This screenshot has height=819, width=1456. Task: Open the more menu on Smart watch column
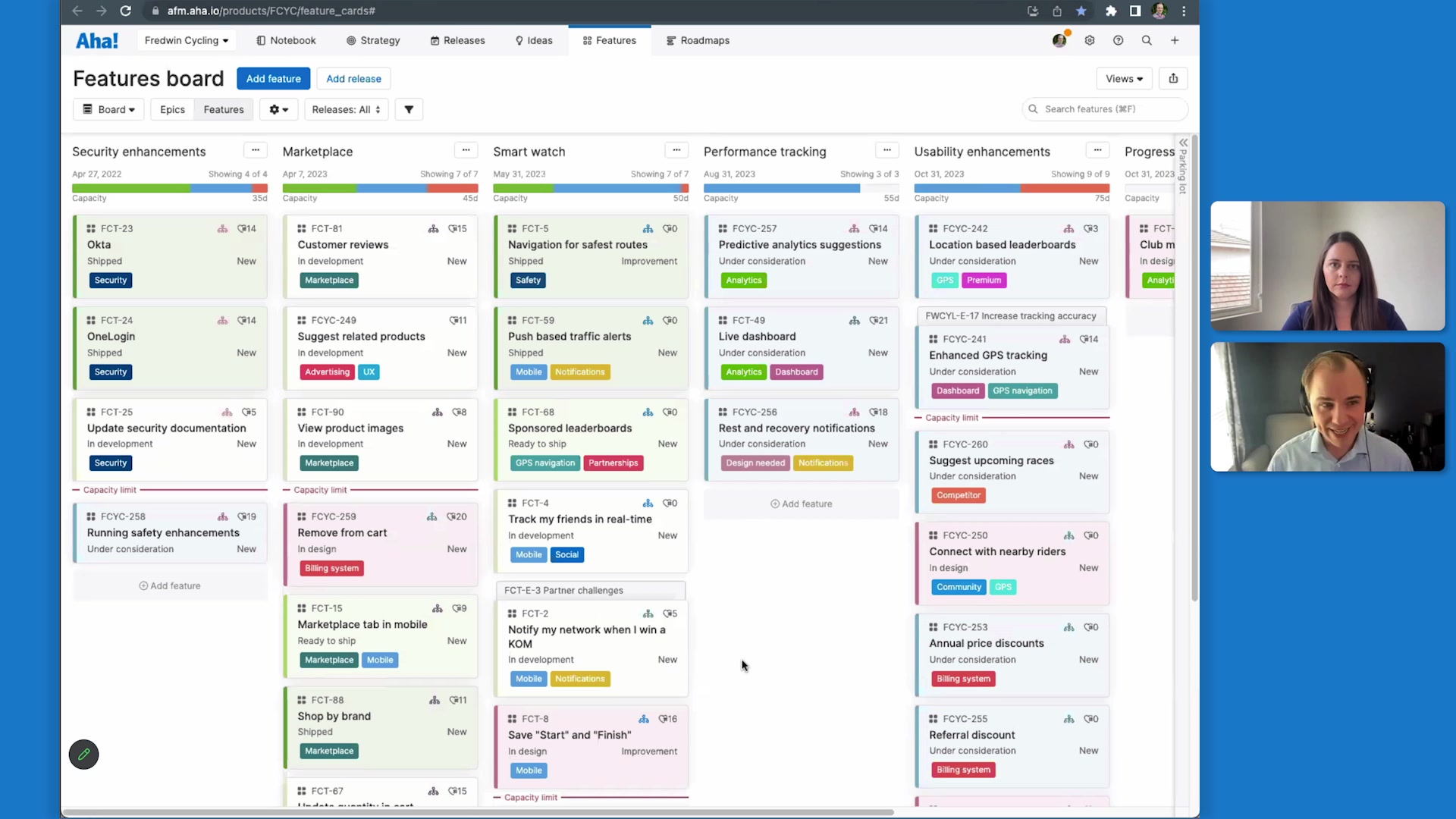click(x=676, y=150)
